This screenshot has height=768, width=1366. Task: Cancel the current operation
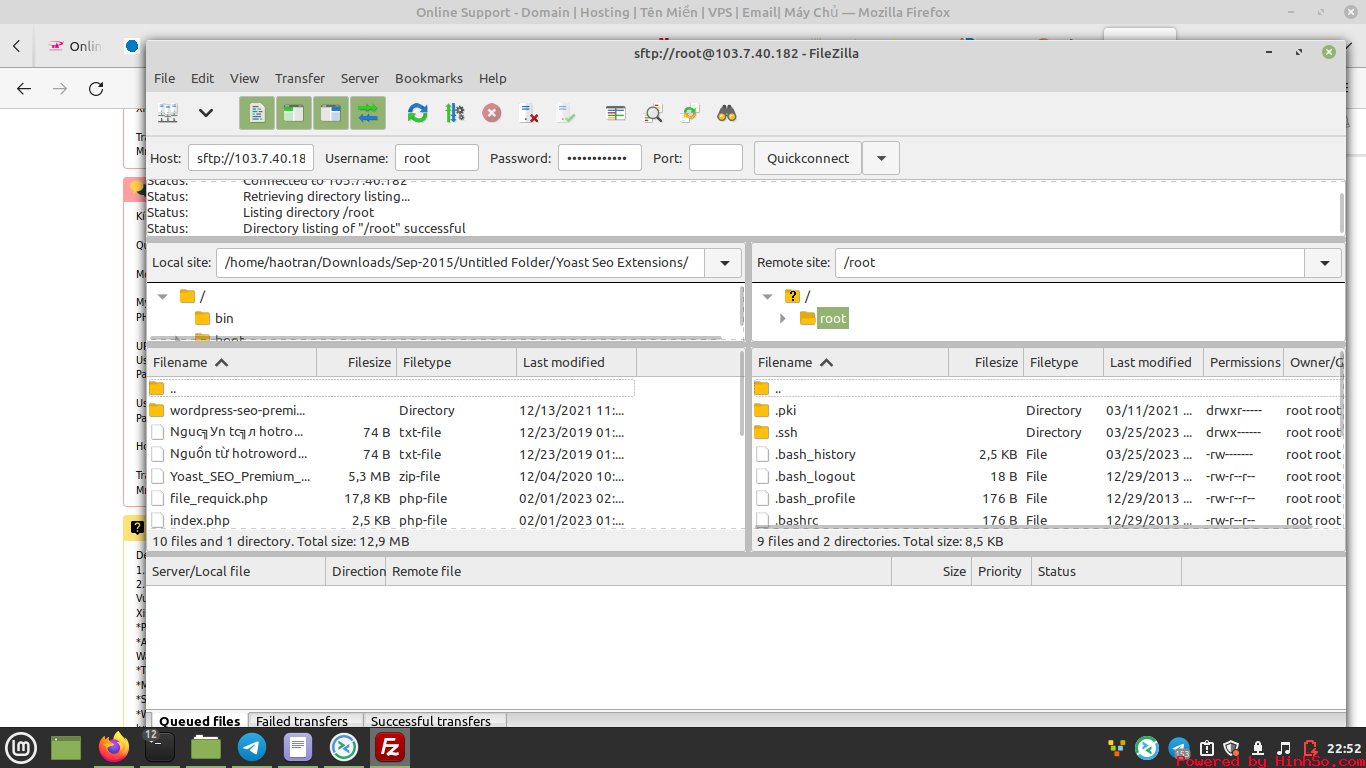click(492, 113)
